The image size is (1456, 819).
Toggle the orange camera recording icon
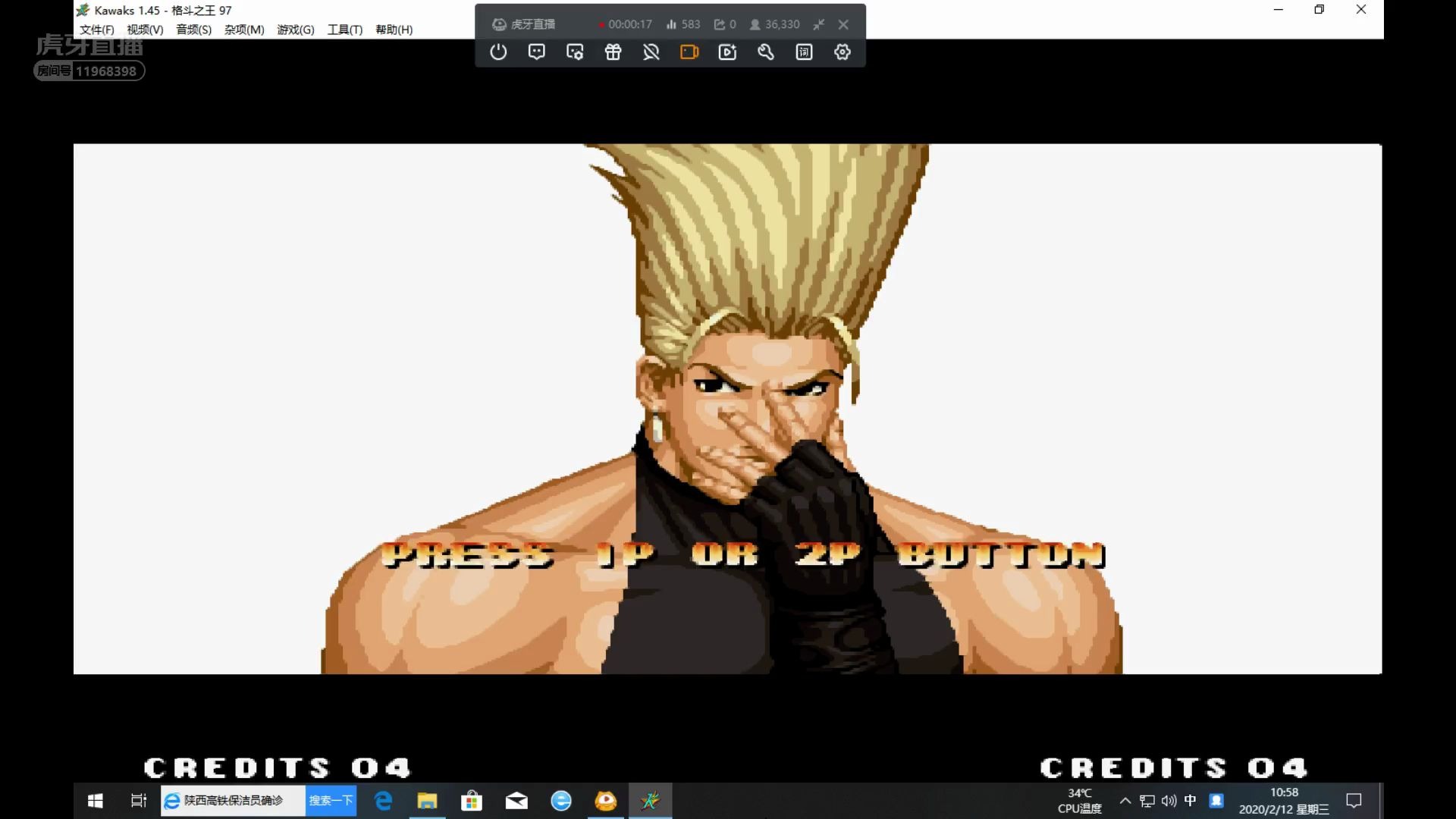(x=689, y=52)
